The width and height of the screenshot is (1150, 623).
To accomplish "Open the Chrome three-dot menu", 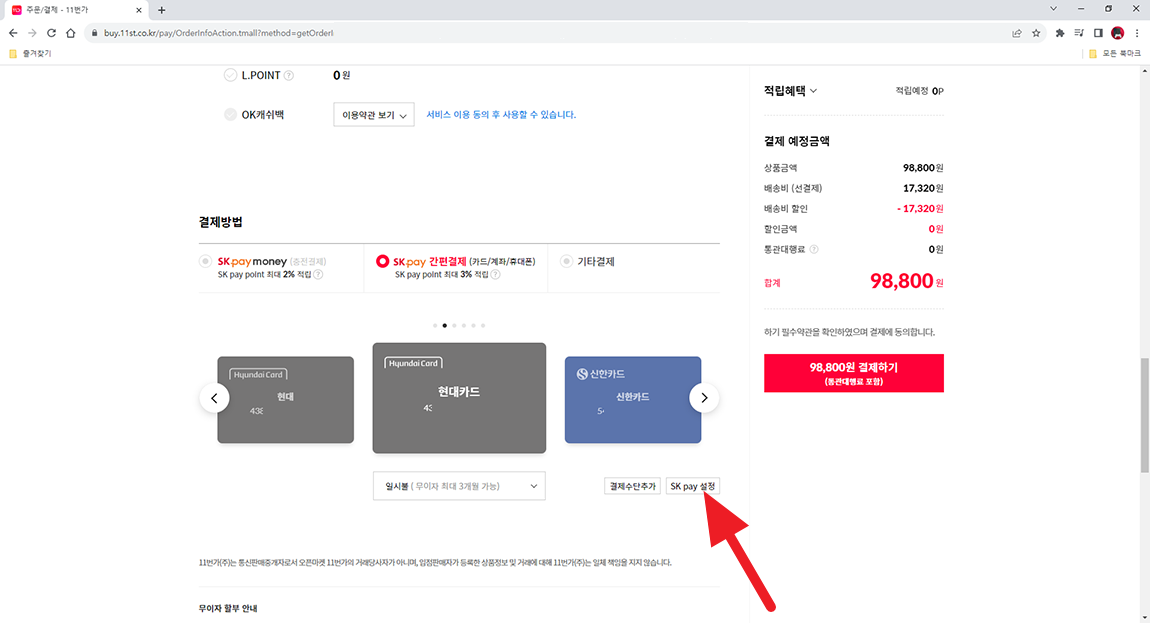I will point(1136,32).
